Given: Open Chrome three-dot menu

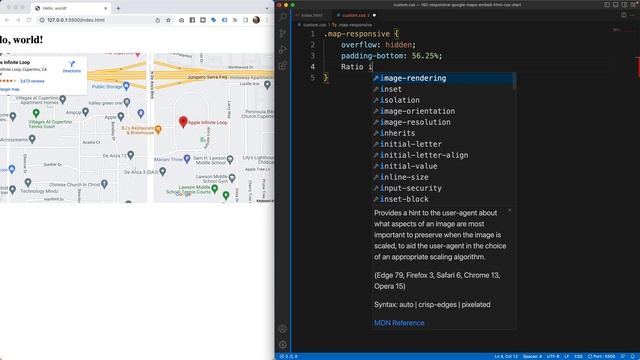Looking at the screenshot, I should (267, 20).
